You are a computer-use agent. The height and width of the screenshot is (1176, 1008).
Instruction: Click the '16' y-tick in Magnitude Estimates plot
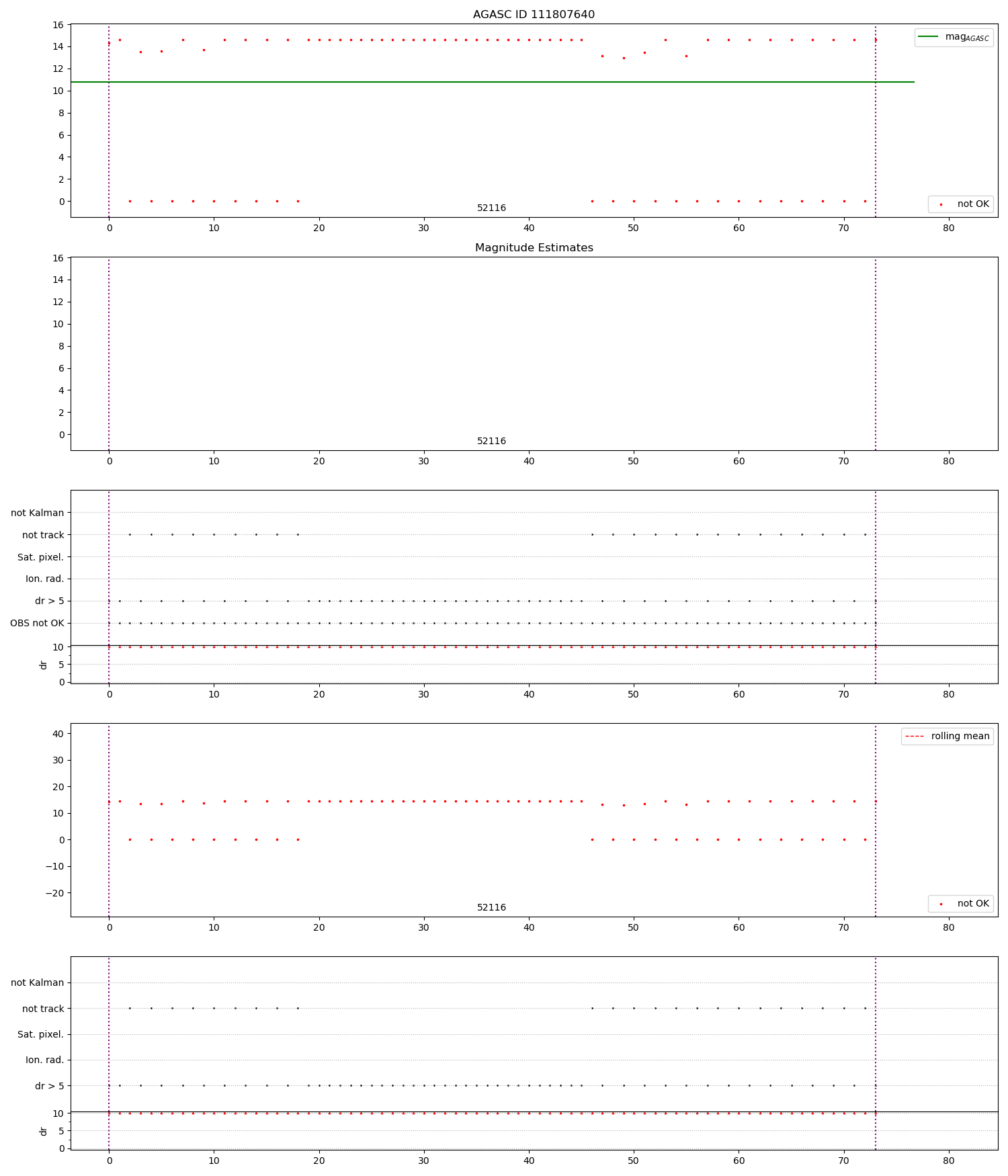click(58, 258)
